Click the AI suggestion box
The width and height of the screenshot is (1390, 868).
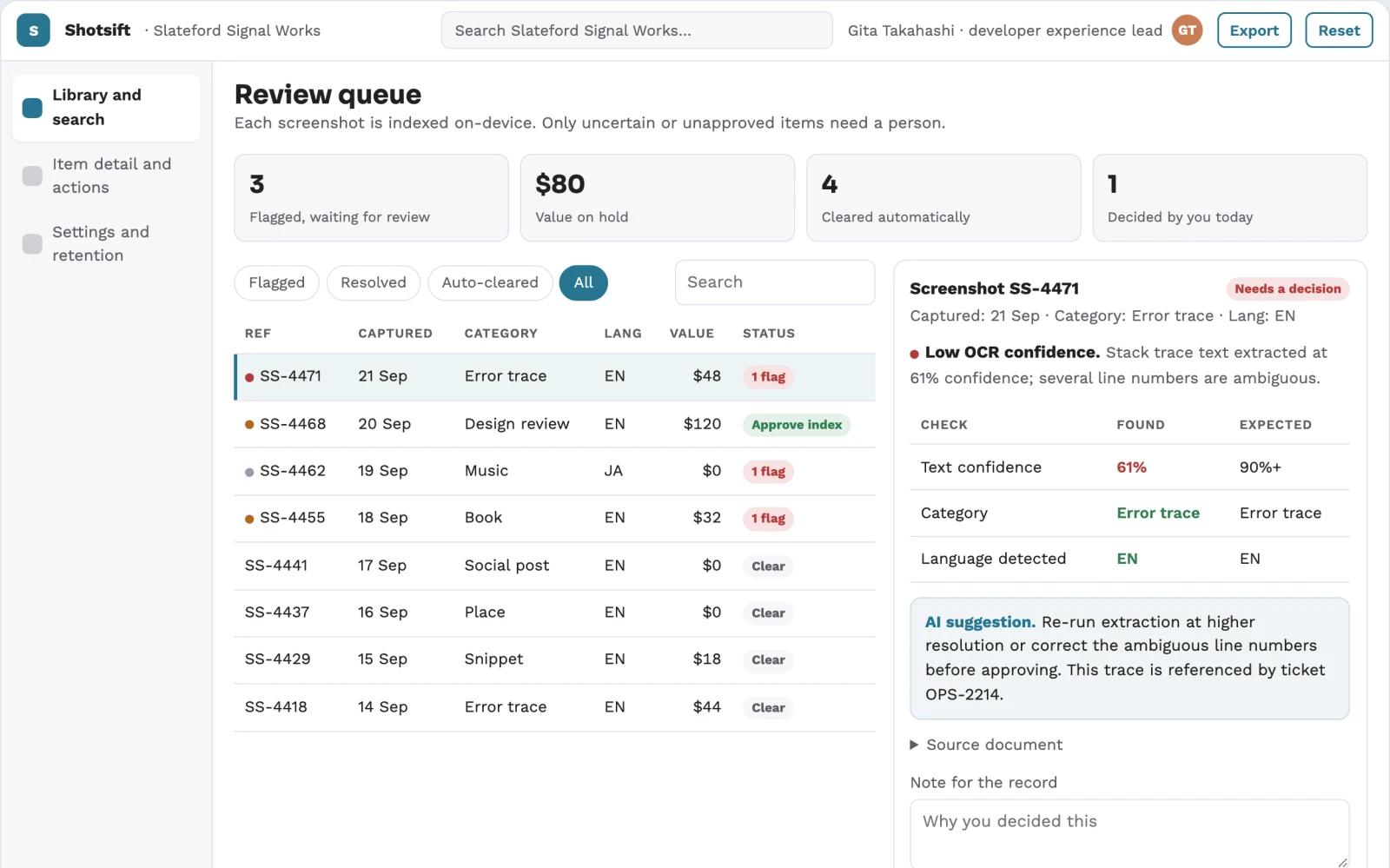(1129, 659)
